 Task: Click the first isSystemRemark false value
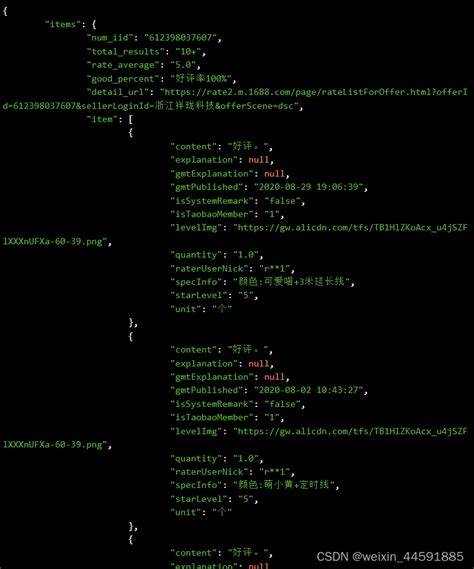pyautogui.click(x=284, y=201)
